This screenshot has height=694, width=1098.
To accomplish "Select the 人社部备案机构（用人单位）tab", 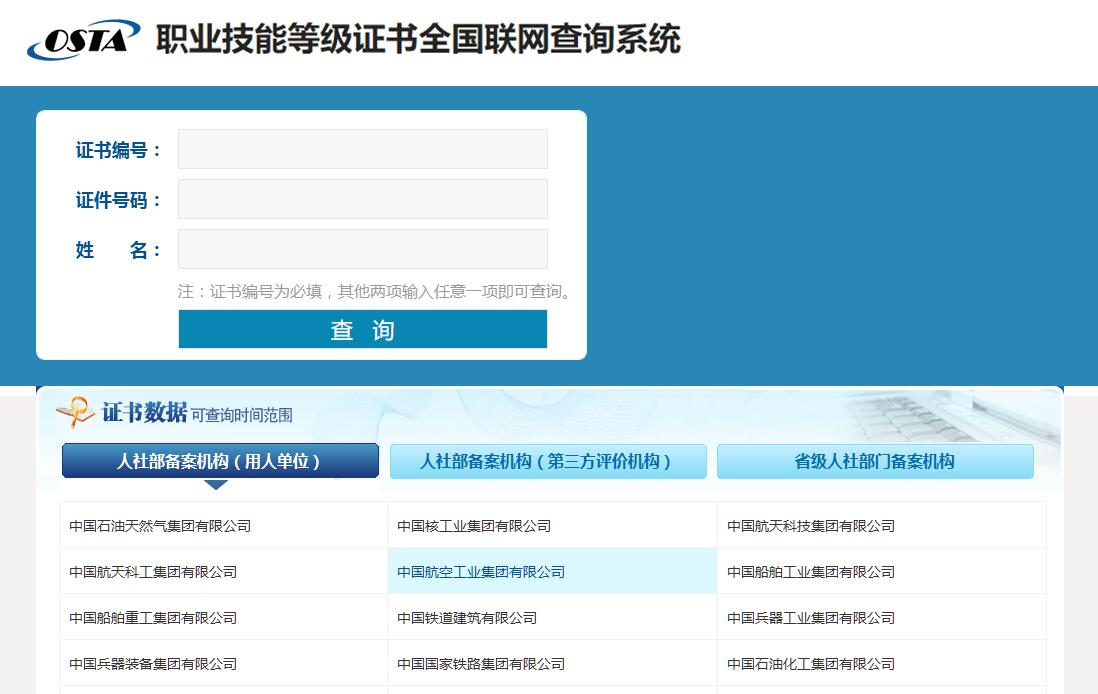I will (220, 461).
